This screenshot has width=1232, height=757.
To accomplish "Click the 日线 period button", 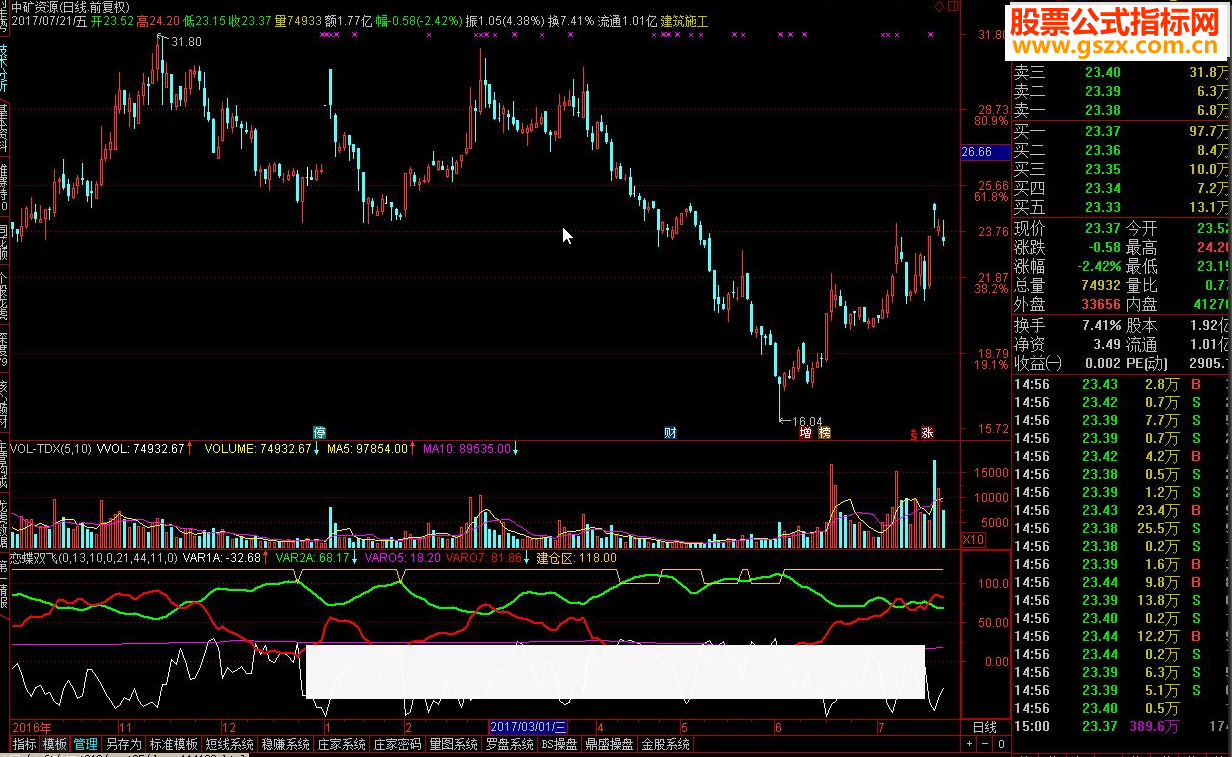I will pyautogui.click(x=984, y=727).
